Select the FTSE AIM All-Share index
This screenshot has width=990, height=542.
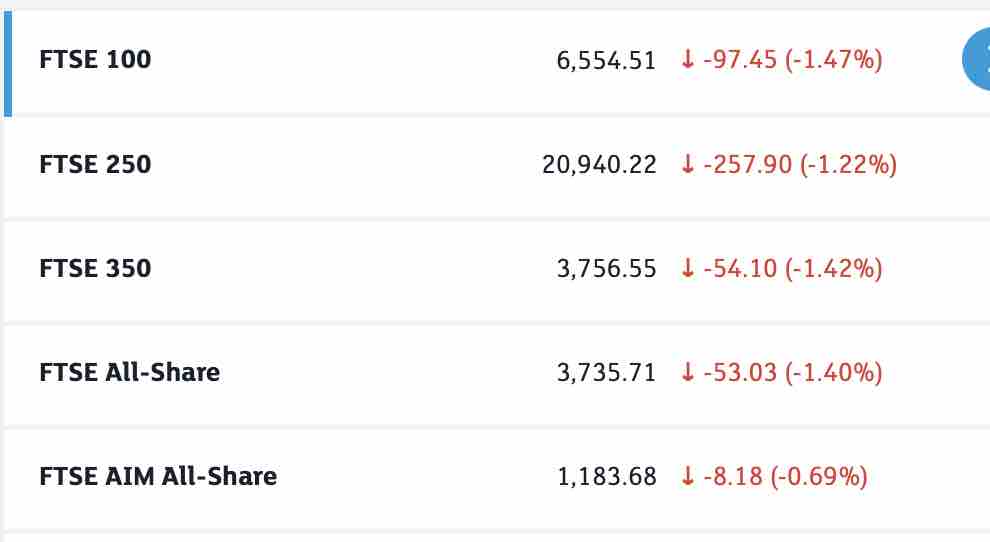click(158, 476)
